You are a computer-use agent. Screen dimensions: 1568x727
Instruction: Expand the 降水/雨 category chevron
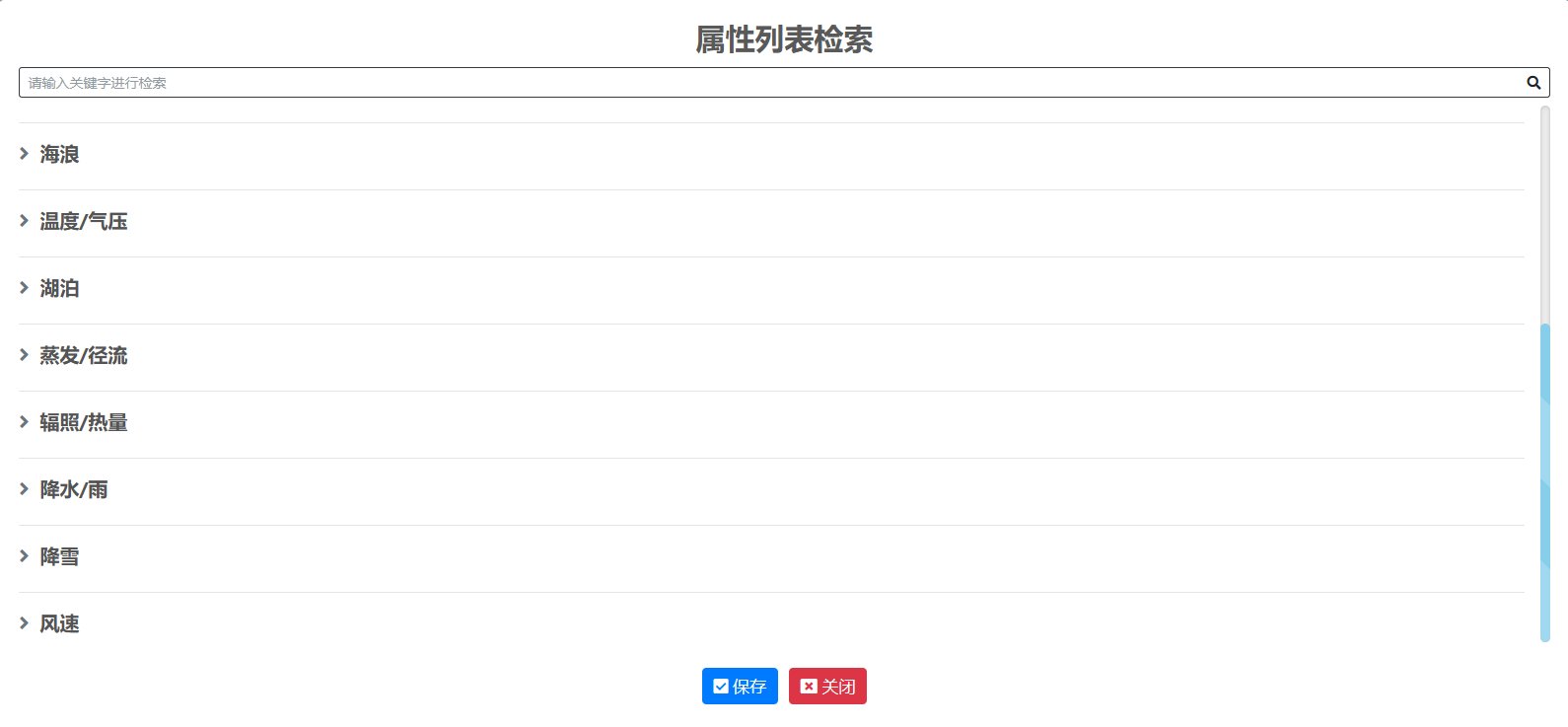point(24,489)
